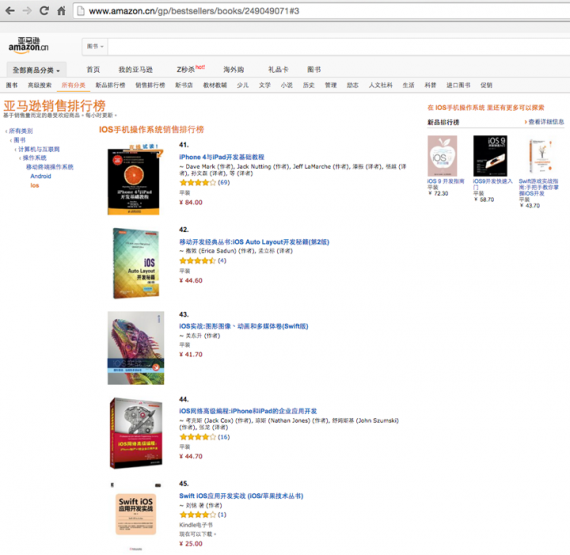
Task: Open iOS Auto Layout开发秘籍 book link
Action: 254,242
